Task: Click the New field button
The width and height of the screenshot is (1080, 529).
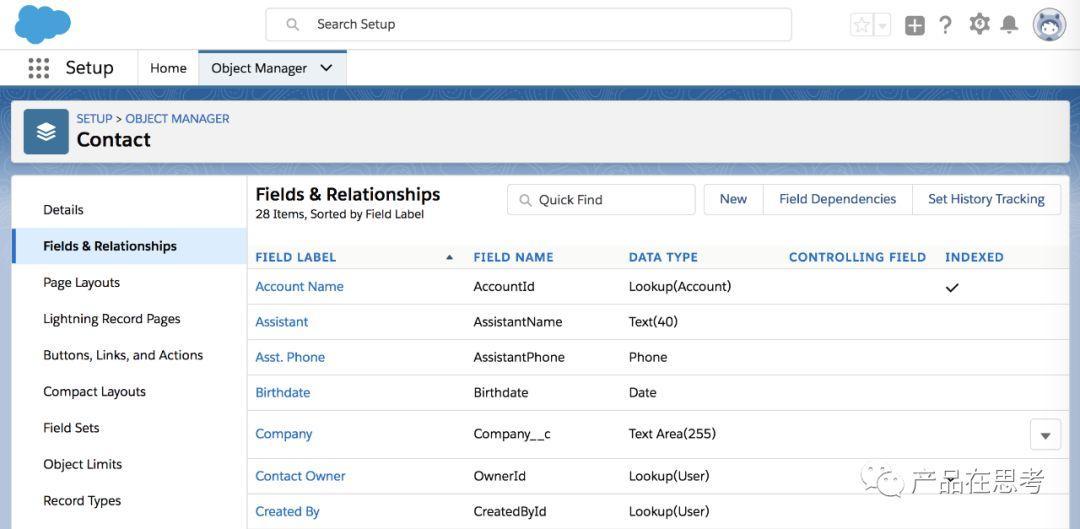Action: tap(734, 199)
